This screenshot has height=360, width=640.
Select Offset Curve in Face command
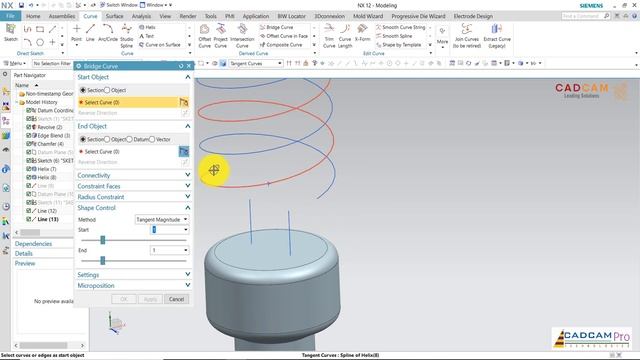284,36
